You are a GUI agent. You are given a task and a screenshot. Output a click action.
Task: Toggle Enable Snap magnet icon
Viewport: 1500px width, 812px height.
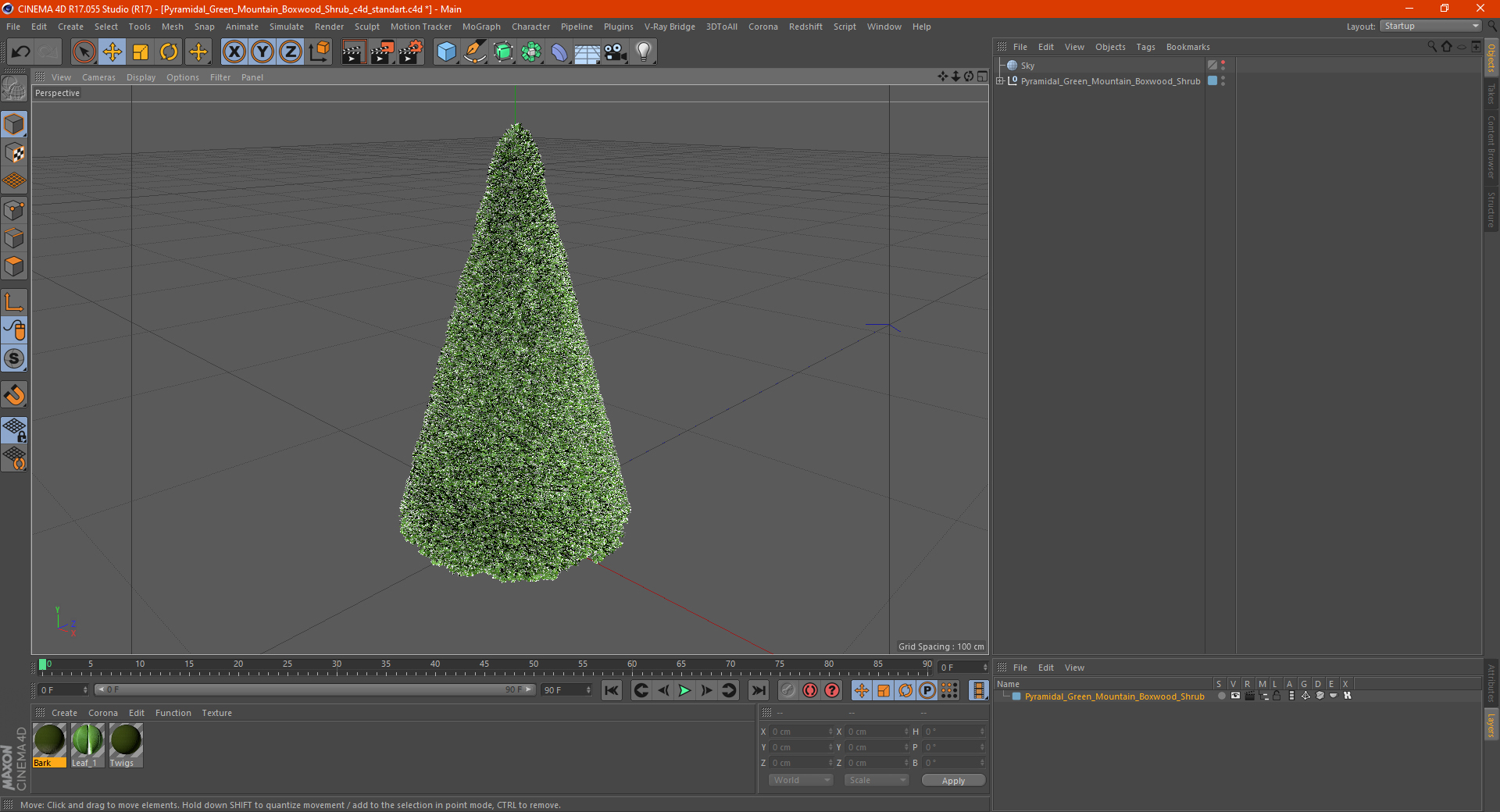14,395
